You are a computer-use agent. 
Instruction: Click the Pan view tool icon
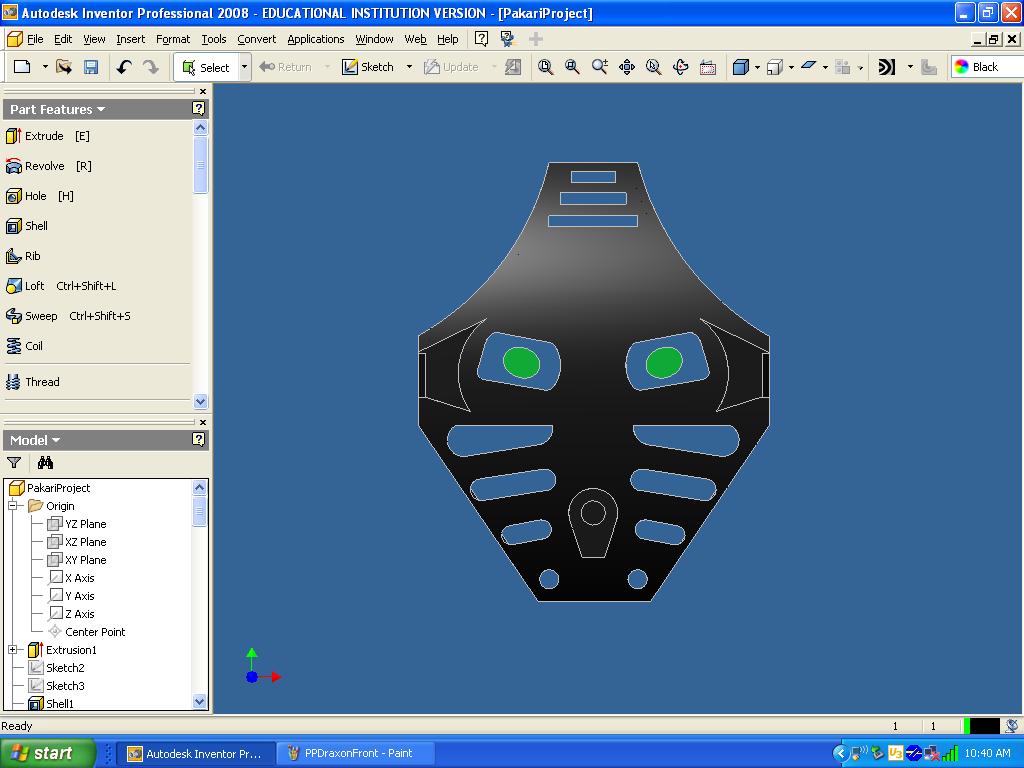pos(627,67)
